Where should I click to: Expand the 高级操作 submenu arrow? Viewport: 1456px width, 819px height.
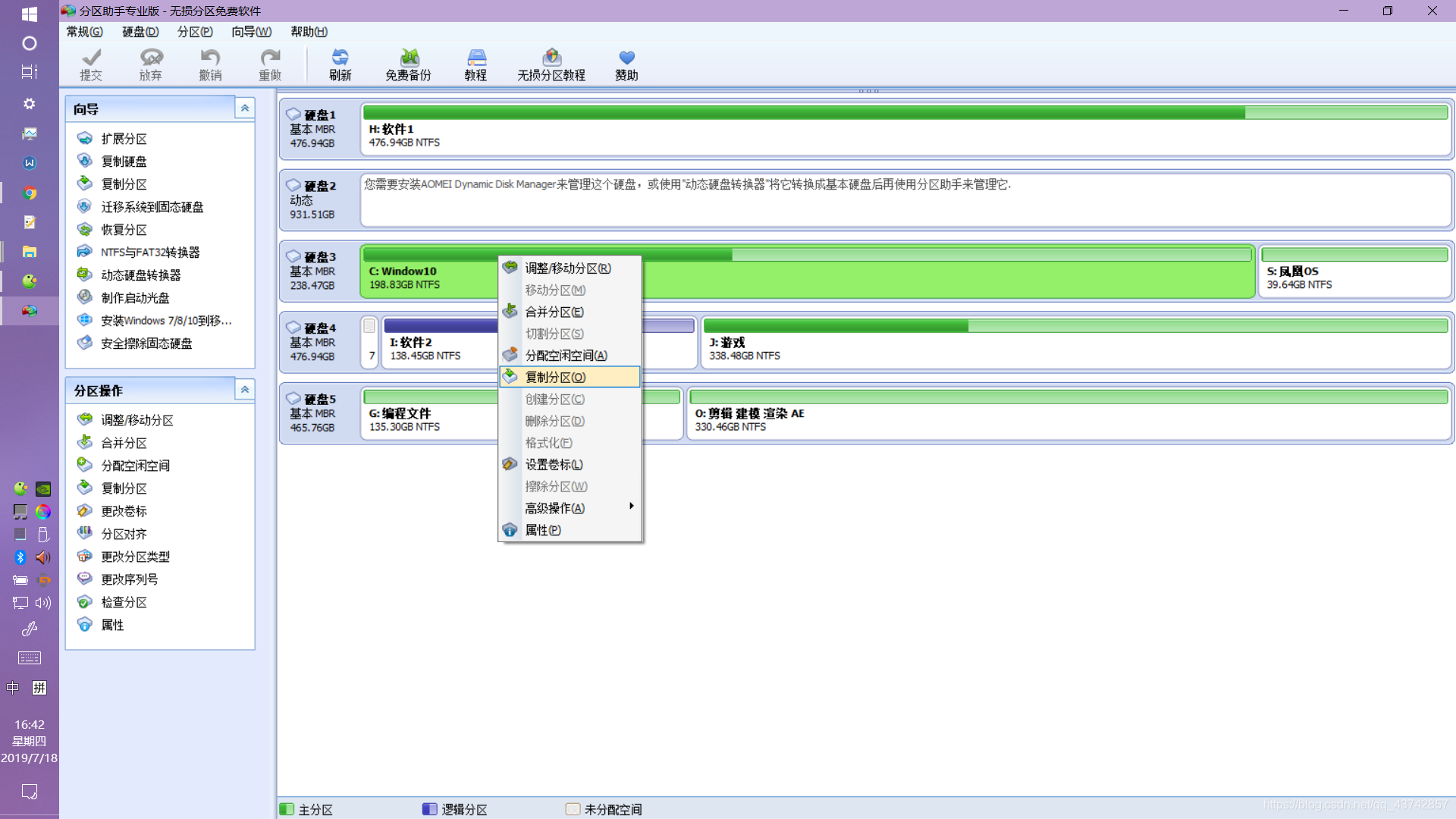[x=631, y=507]
